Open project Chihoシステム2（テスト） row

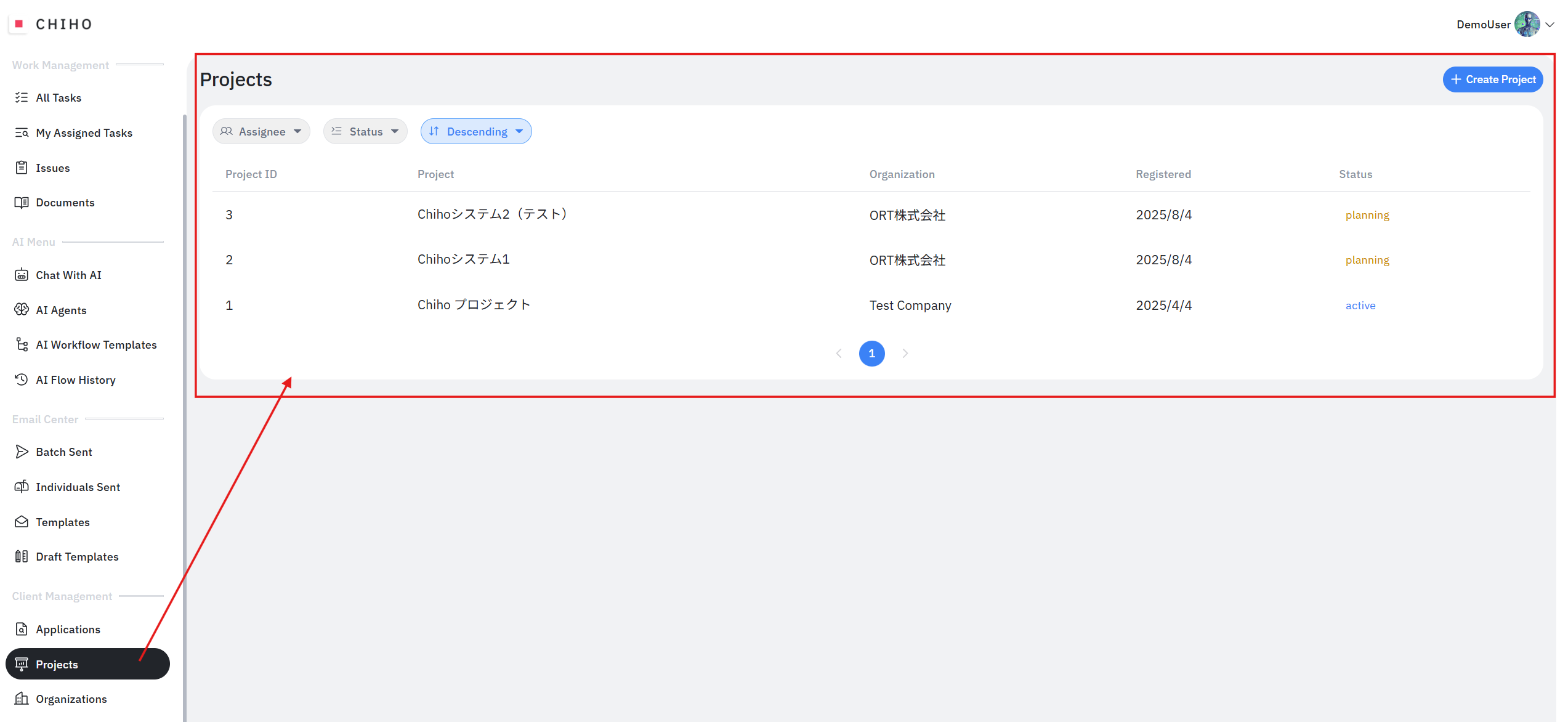coord(492,214)
